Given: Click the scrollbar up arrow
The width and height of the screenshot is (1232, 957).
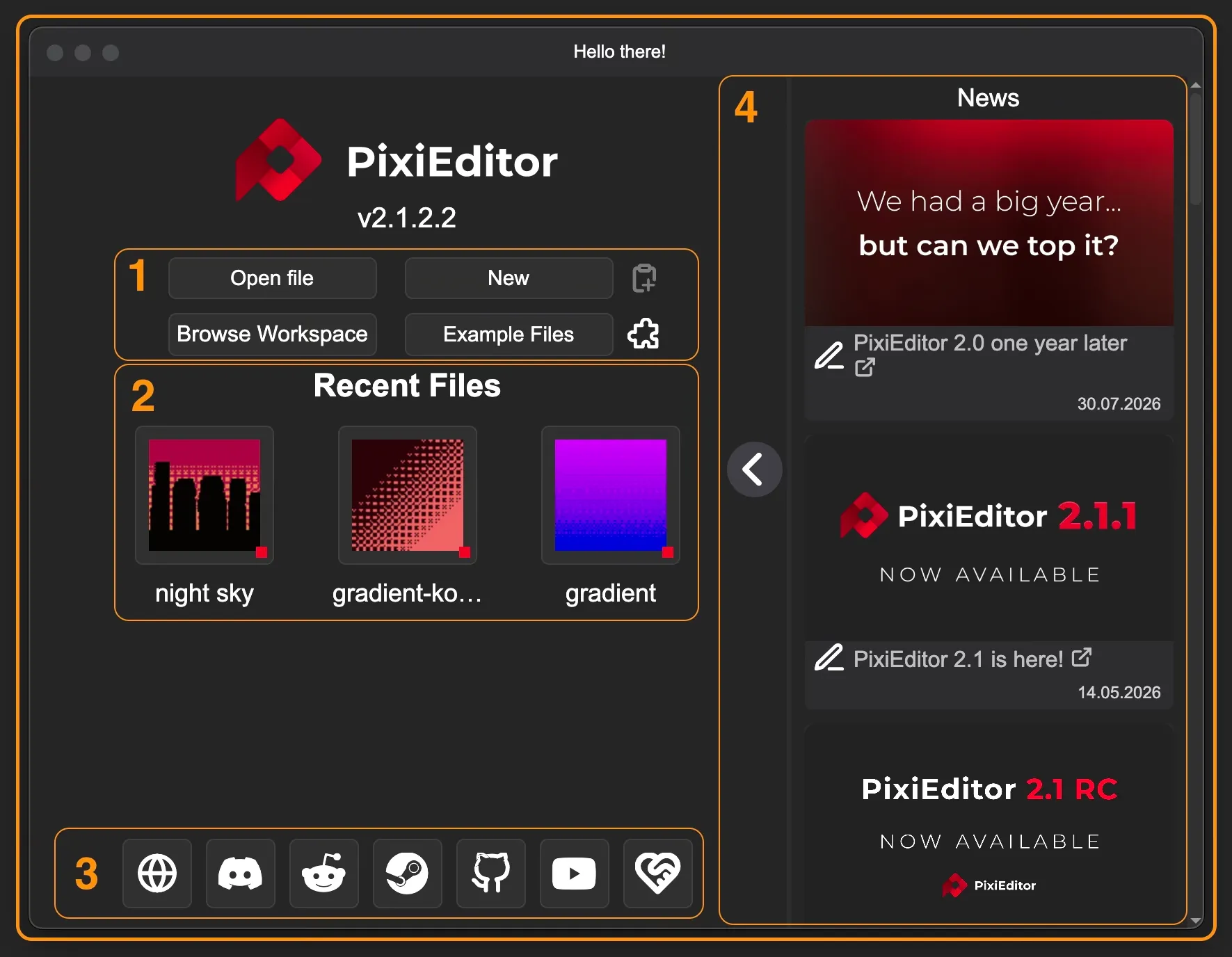Looking at the screenshot, I should point(1196,85).
